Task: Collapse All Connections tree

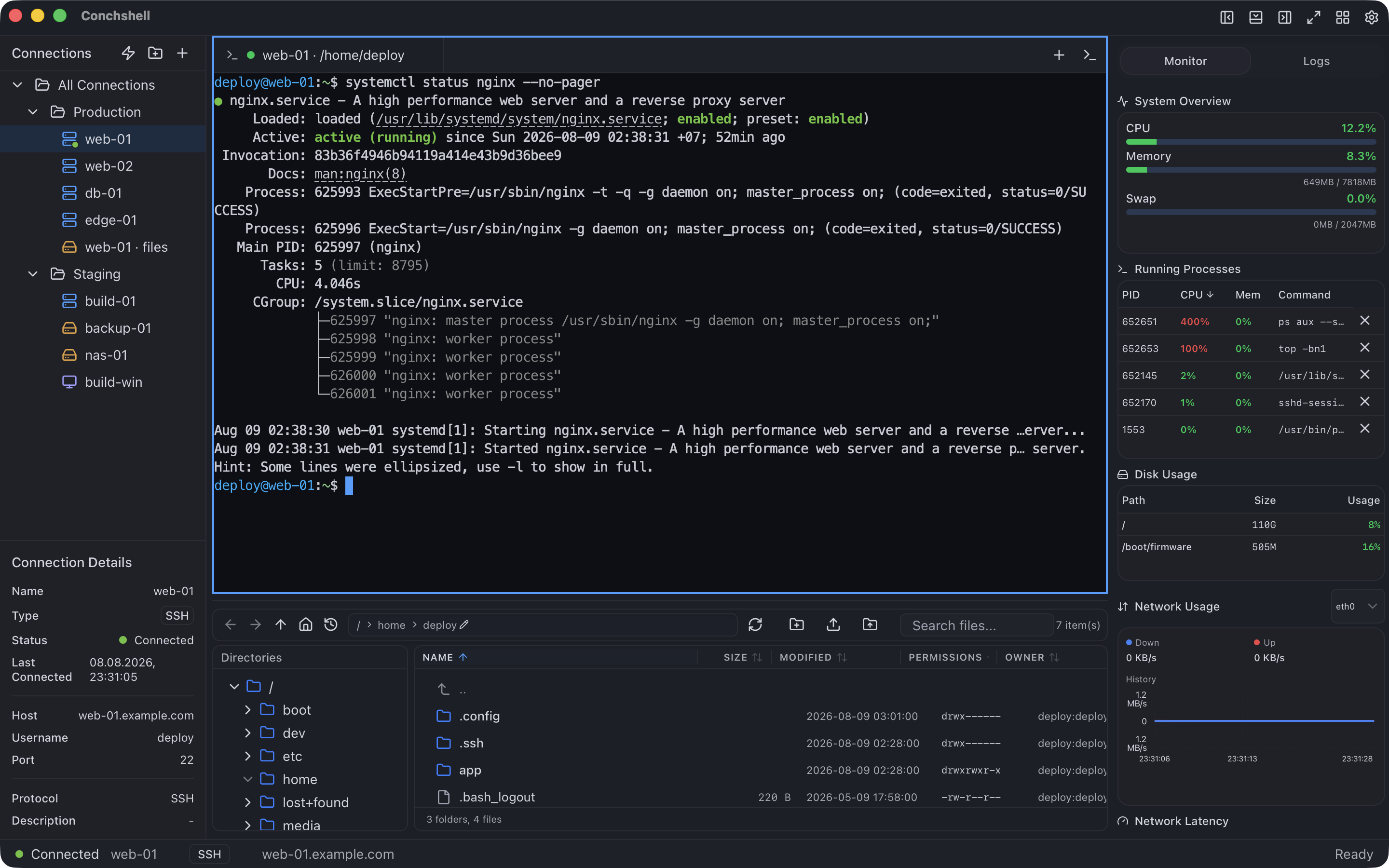Action: 18,85
